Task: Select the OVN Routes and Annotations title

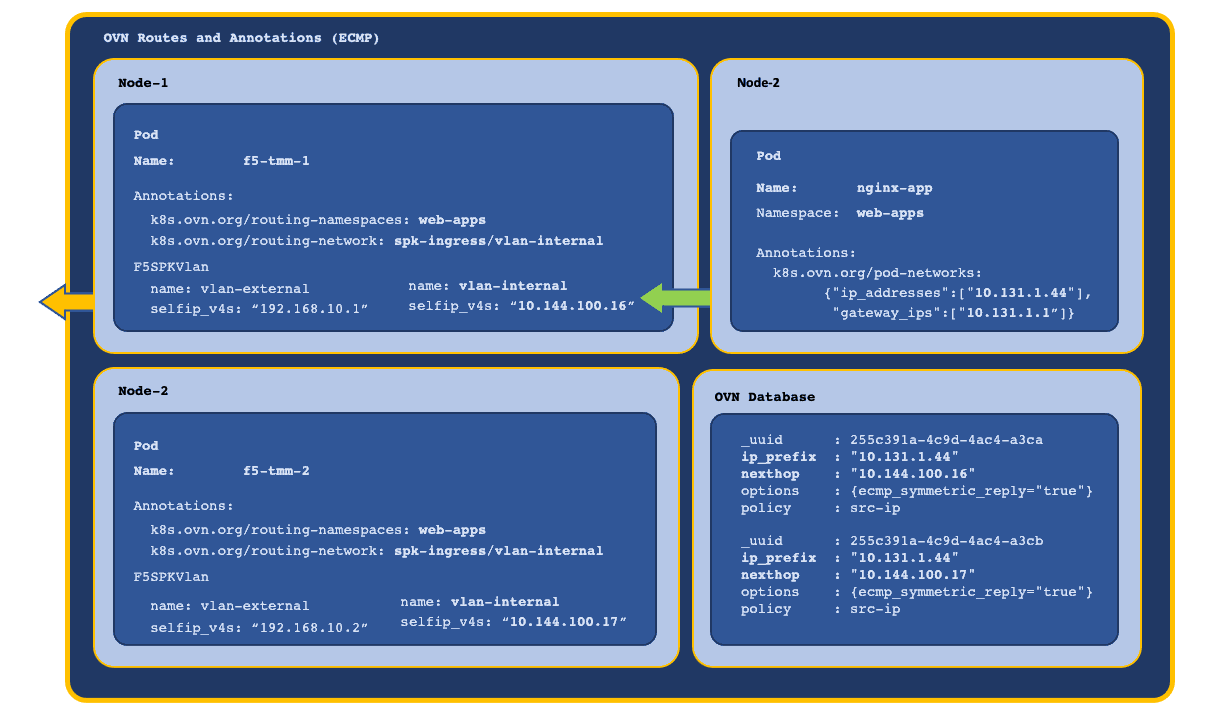Action: click(x=242, y=38)
